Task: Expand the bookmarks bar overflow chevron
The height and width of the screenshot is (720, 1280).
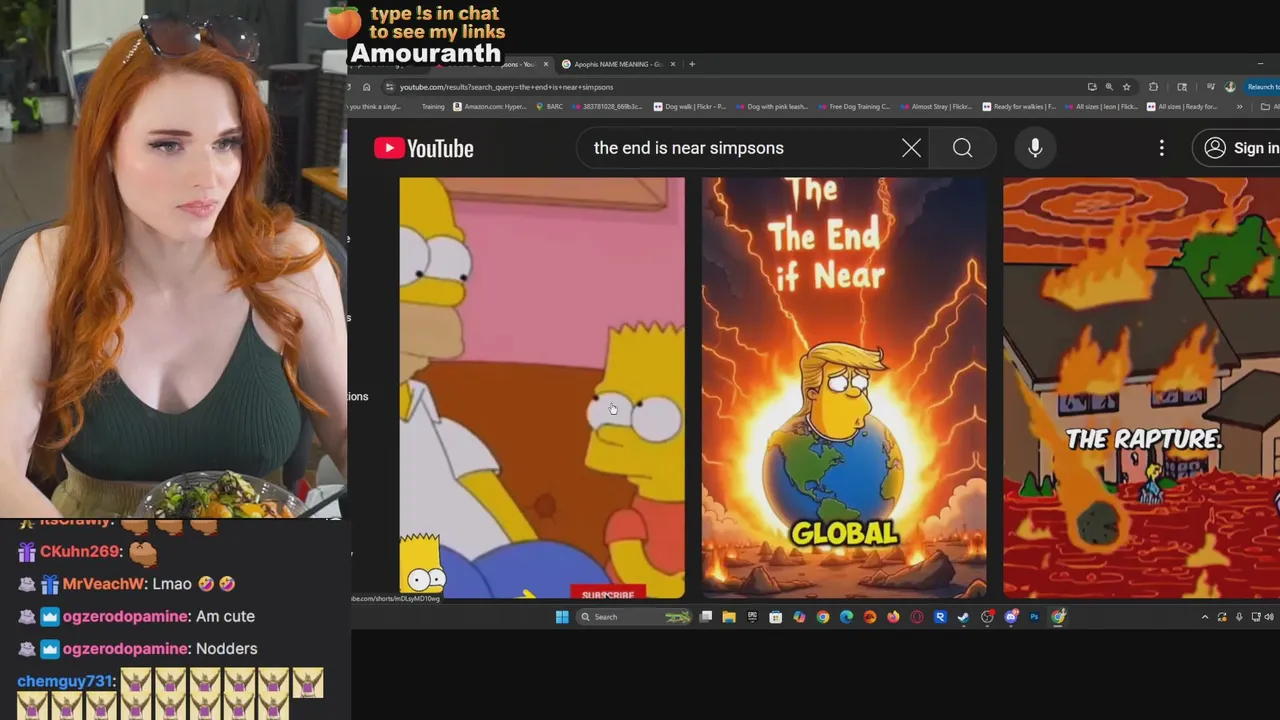Action: pos(1239,107)
